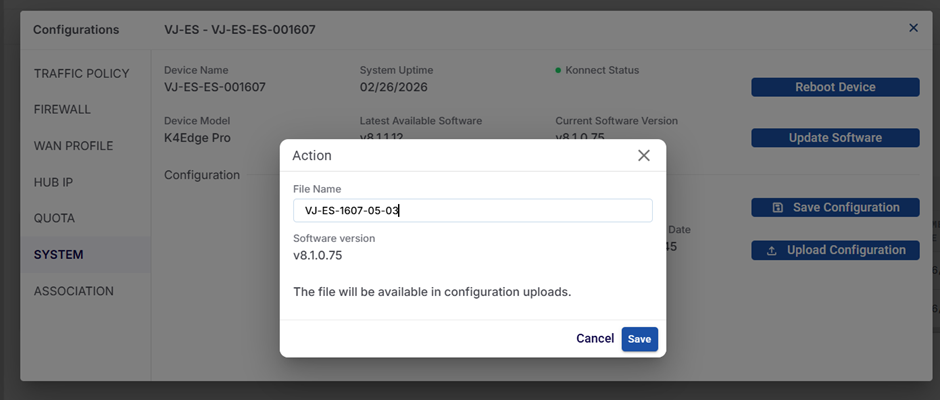Click the Configuration section heading
940x400 pixels.
pos(202,175)
